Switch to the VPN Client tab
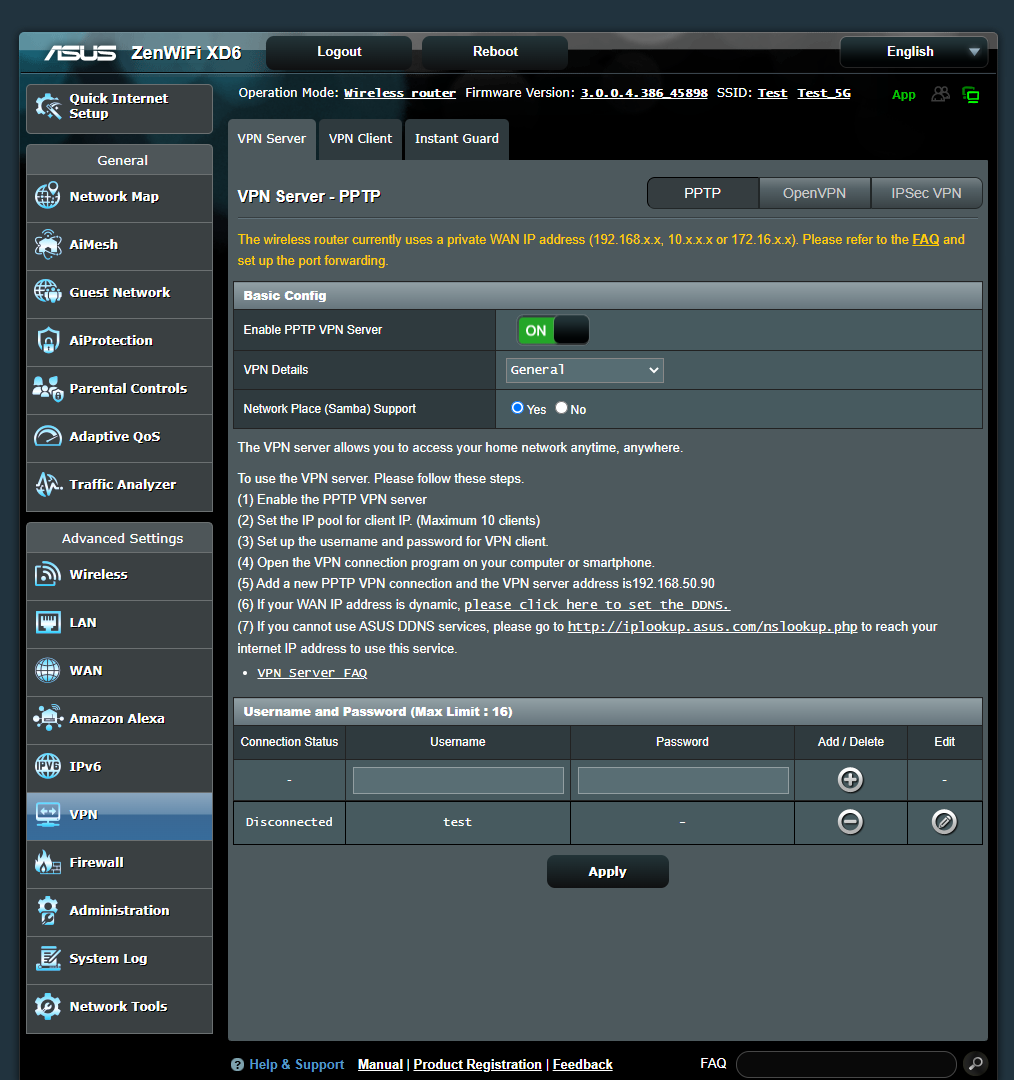Image resolution: width=1014 pixels, height=1080 pixels. (x=360, y=139)
